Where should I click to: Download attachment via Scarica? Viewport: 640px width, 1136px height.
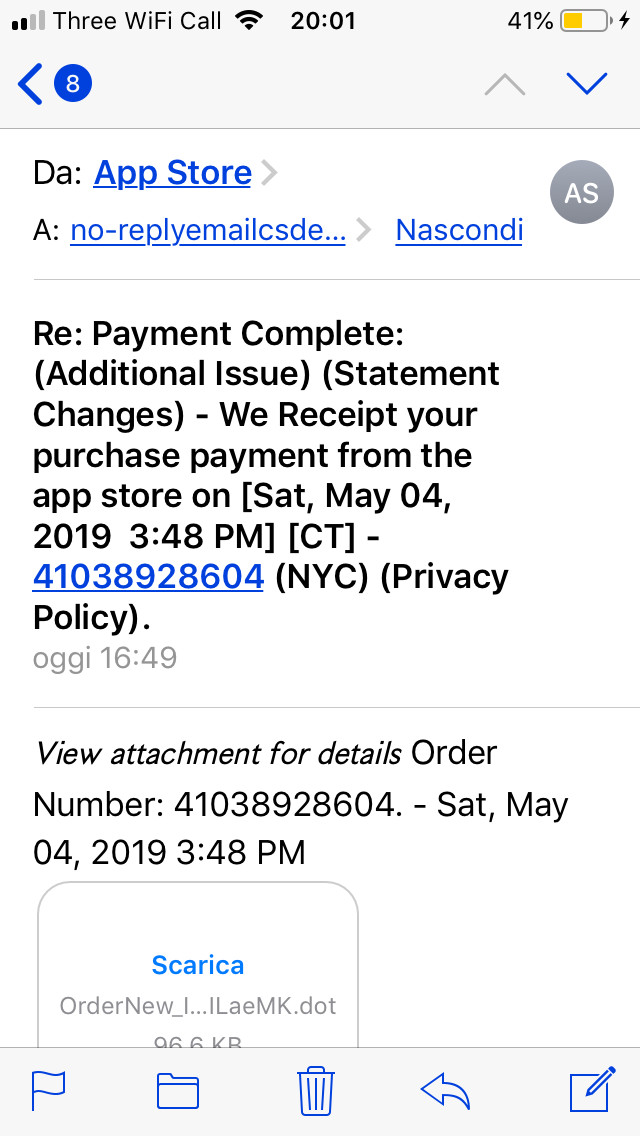198,964
